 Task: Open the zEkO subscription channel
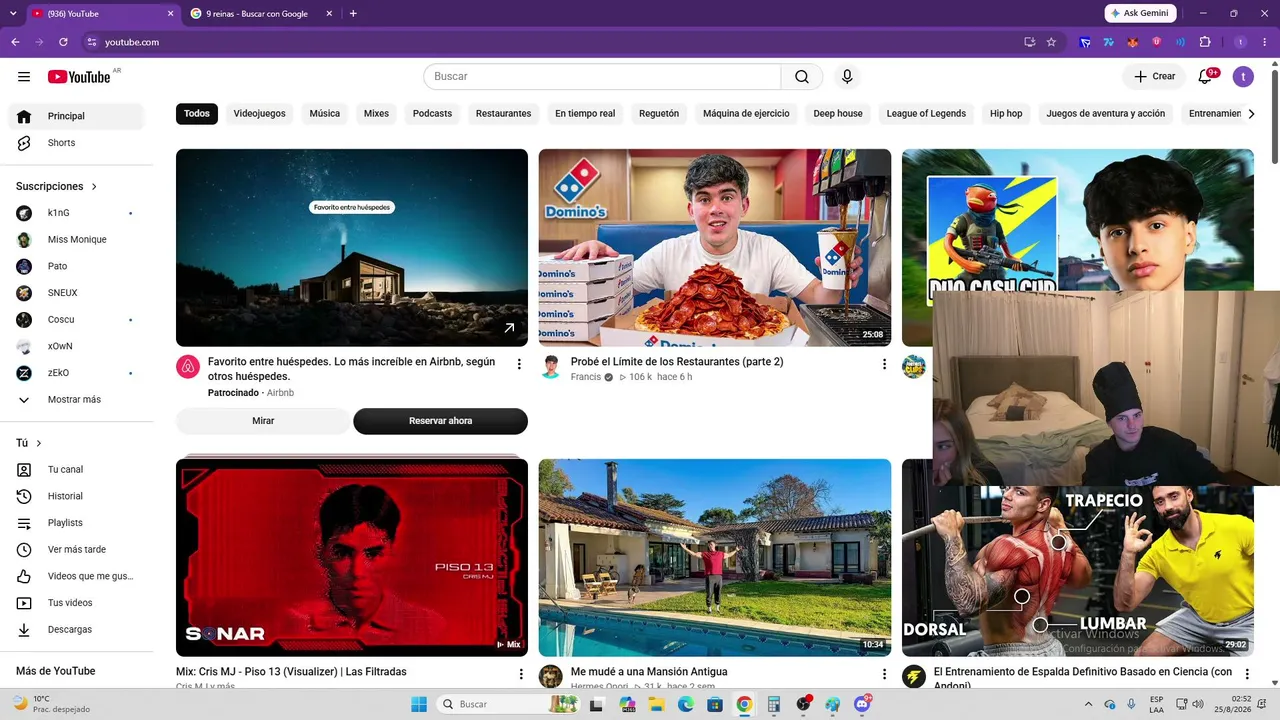(76, 373)
